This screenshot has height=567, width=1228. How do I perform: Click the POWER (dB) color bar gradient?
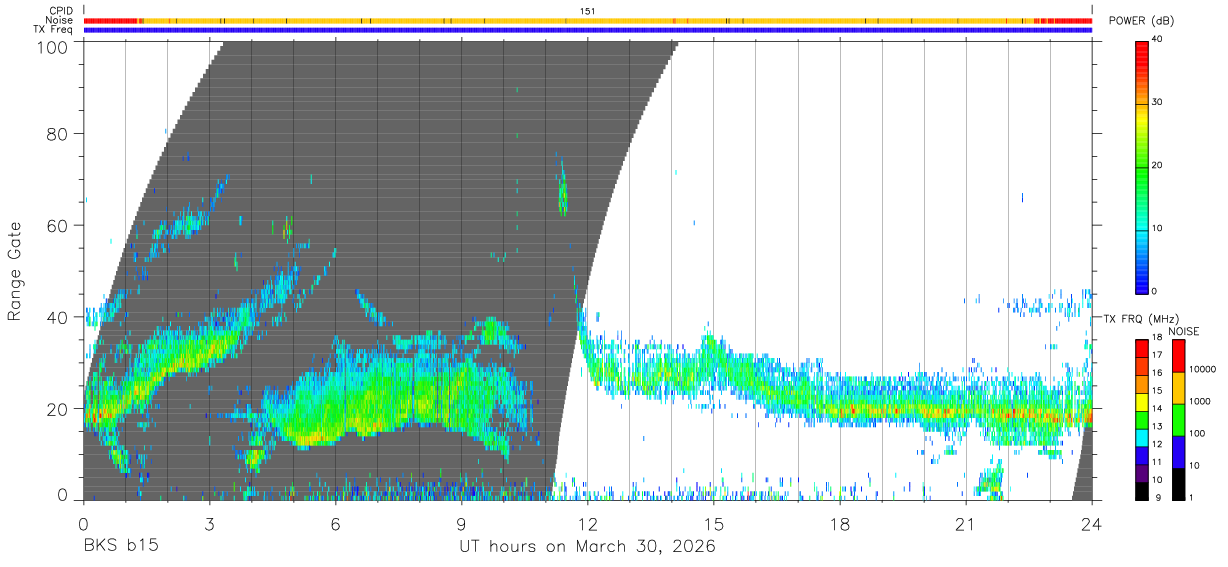click(x=1142, y=166)
